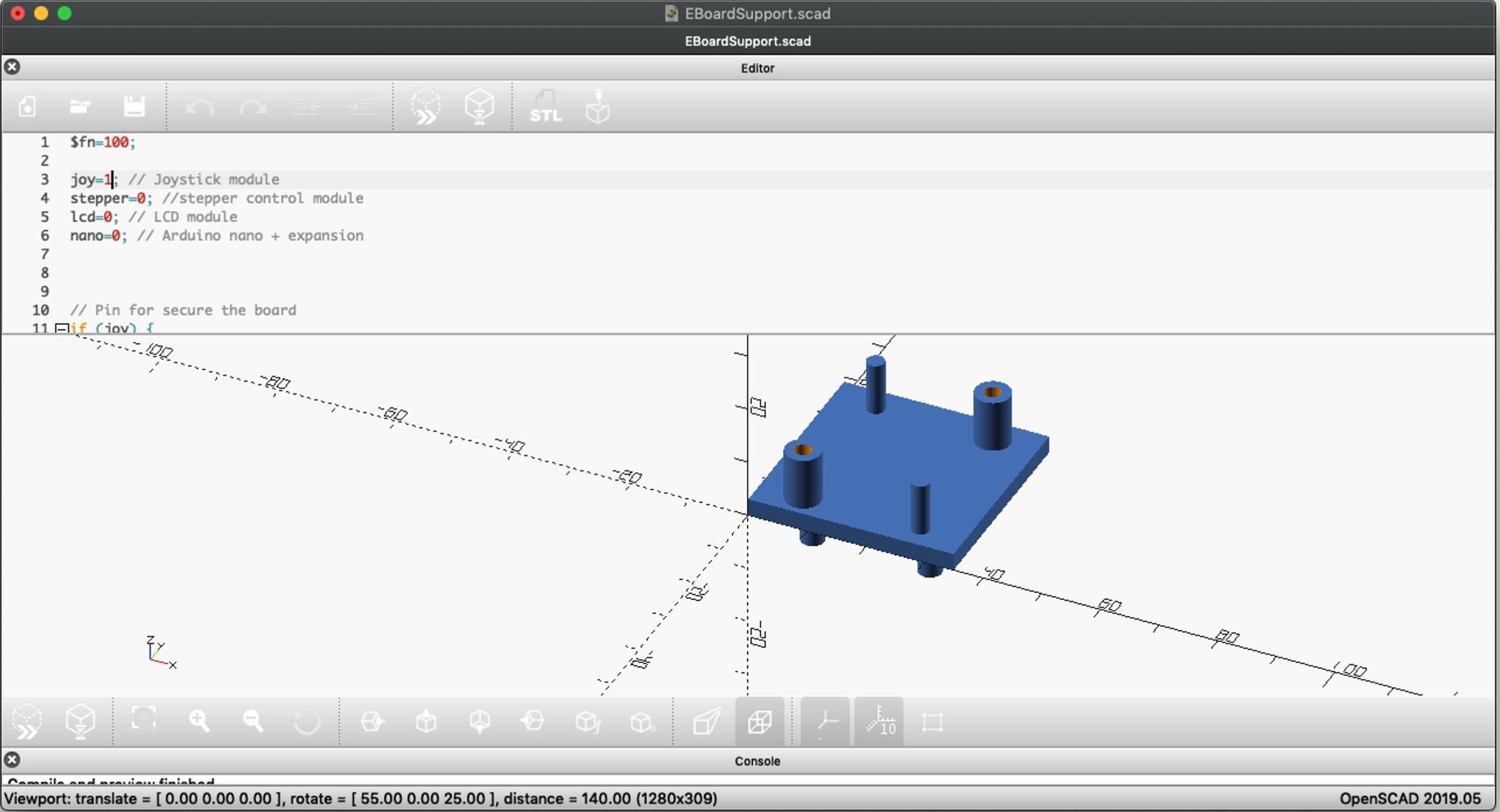Click the Save file icon
Viewport: 1500px width, 812px height.
point(134,107)
